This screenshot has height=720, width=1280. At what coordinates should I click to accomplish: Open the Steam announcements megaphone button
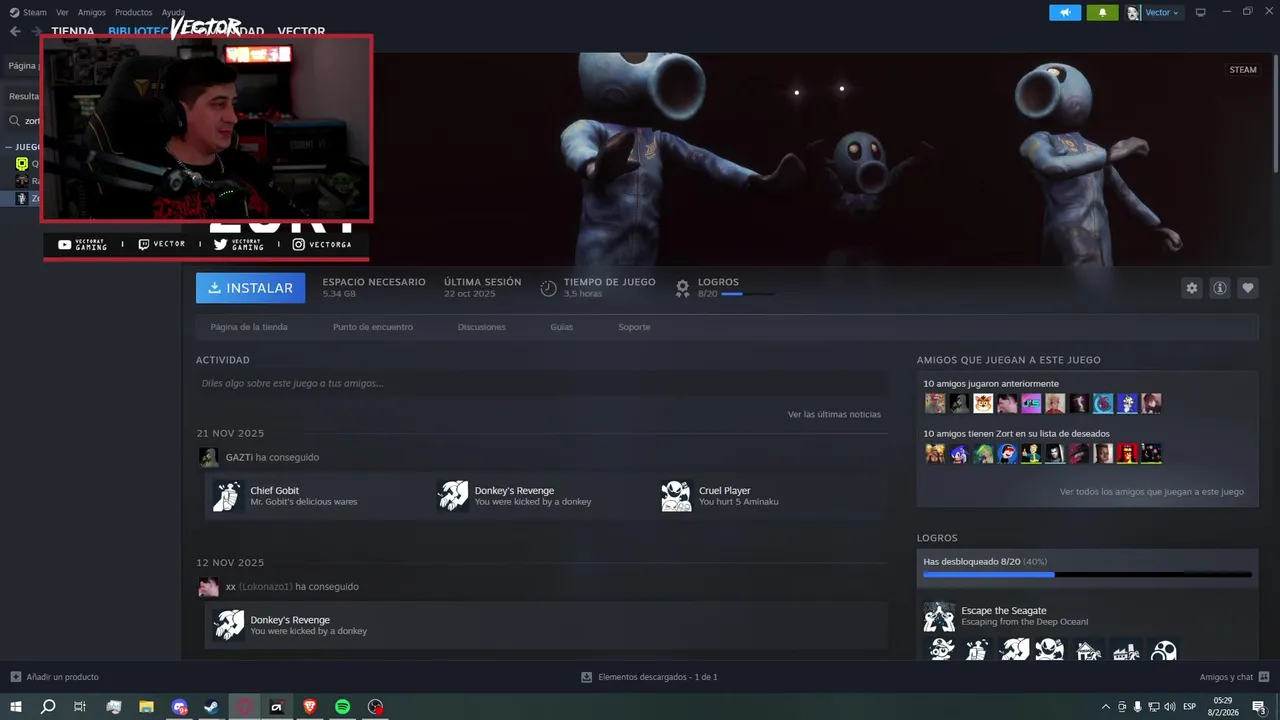click(1065, 12)
